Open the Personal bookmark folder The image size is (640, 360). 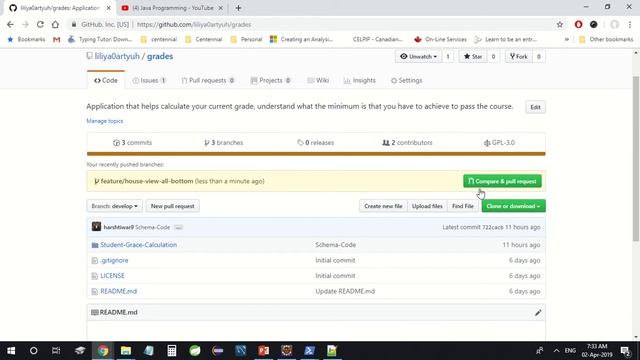tap(246, 39)
